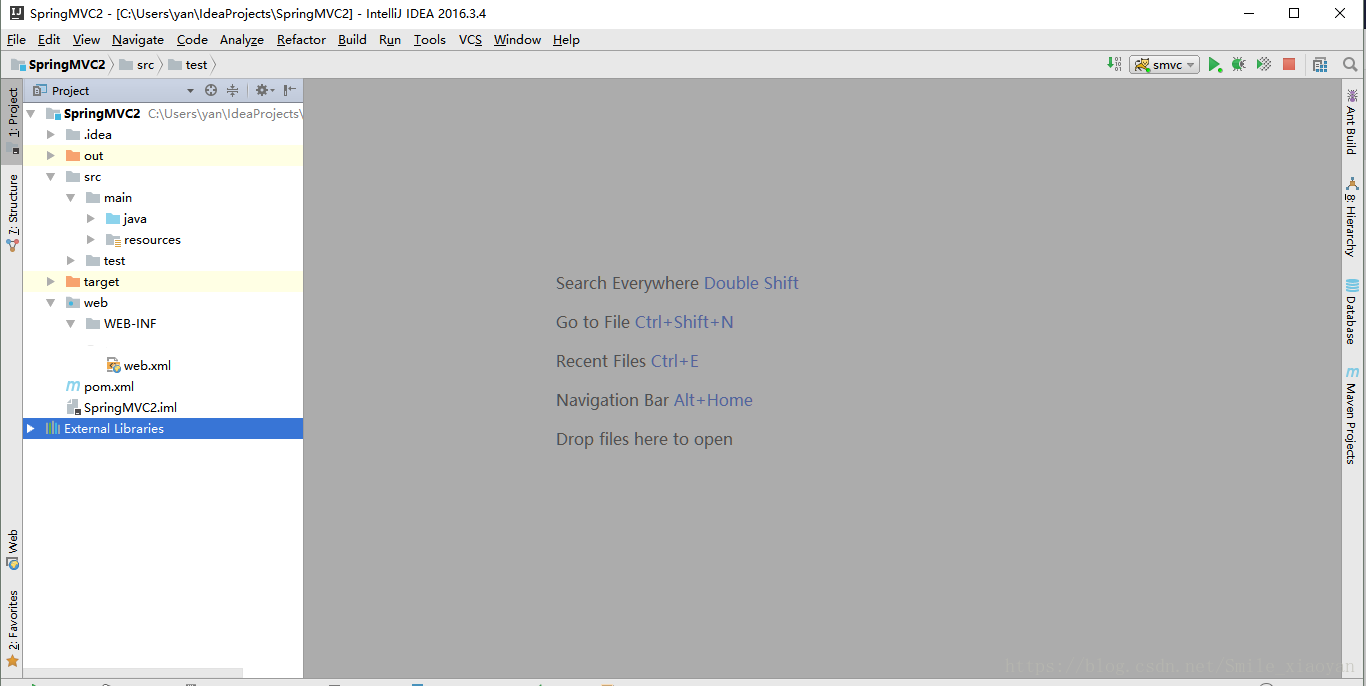Open the Navigate menu
The width and height of the screenshot is (1366, 686).
click(138, 39)
